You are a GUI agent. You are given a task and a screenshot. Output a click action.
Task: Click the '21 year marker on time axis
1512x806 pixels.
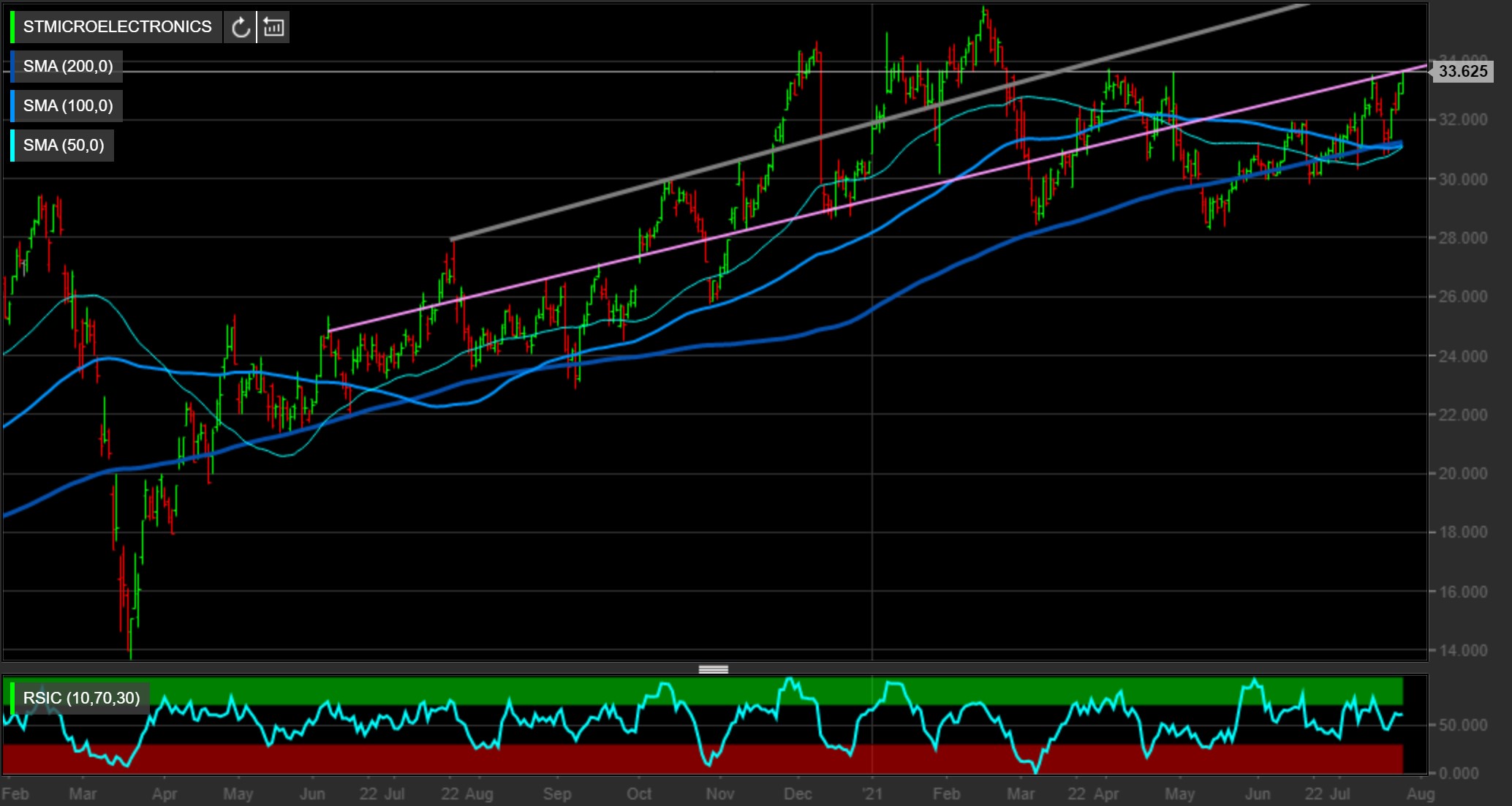click(872, 794)
